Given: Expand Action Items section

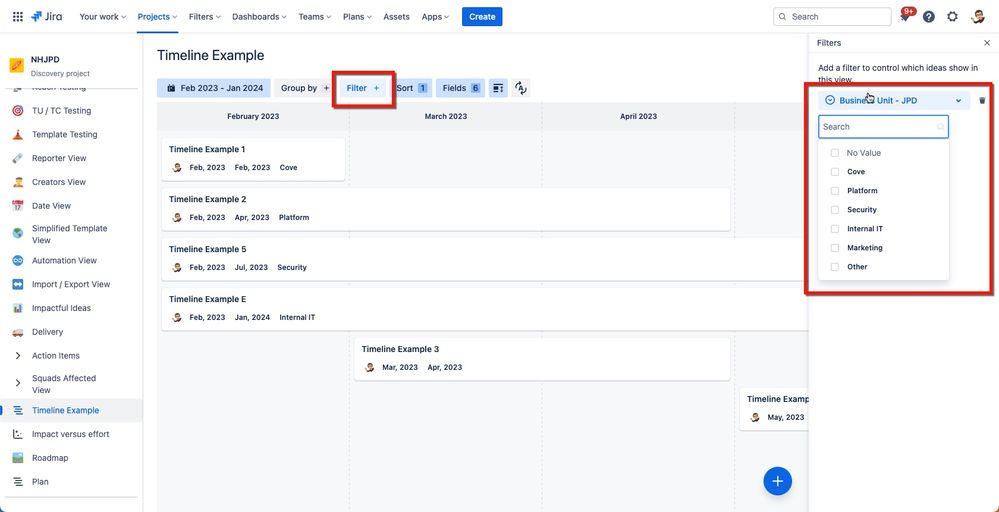Looking at the screenshot, I should point(18,355).
